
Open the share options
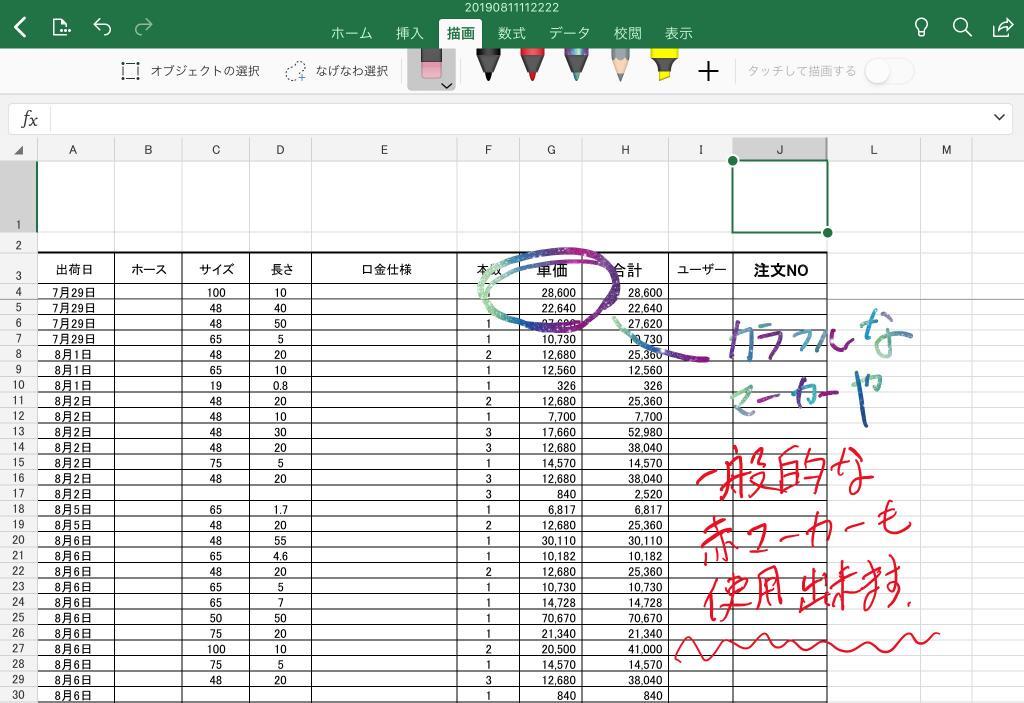(1003, 28)
